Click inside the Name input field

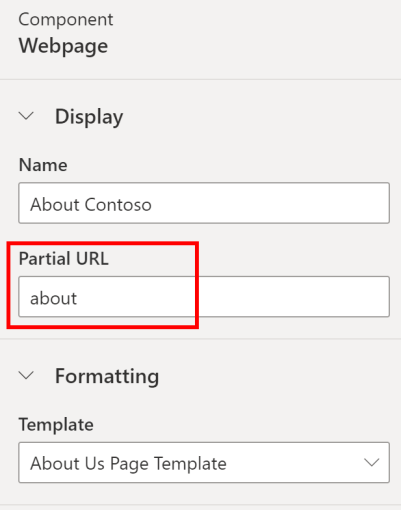(x=204, y=203)
